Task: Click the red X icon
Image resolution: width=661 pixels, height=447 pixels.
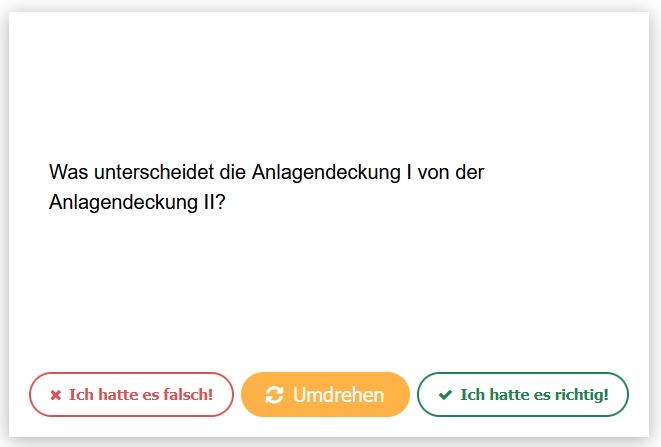Action: (56, 395)
